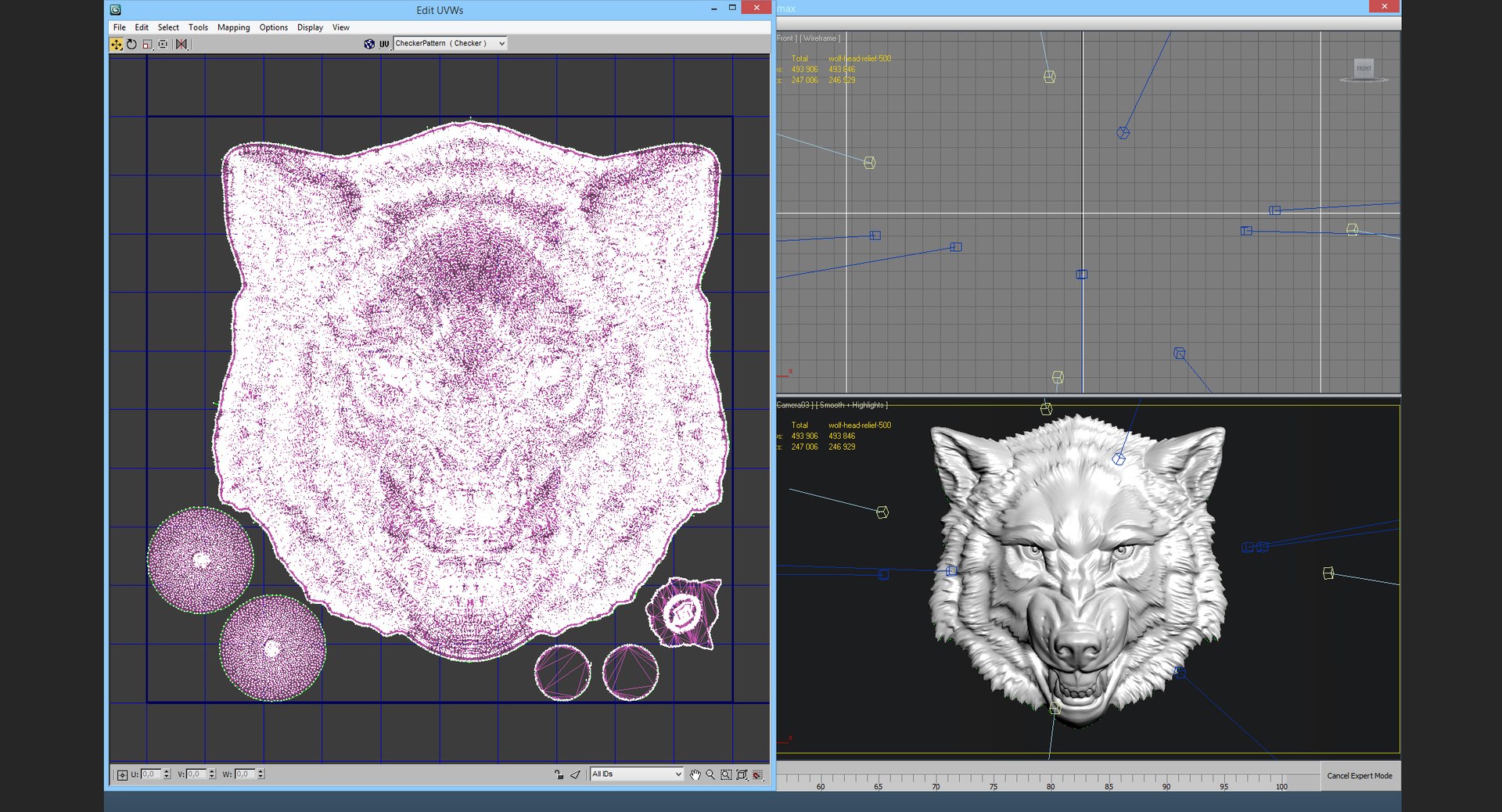Open the Tools menu
The image size is (1502, 812).
(x=198, y=27)
